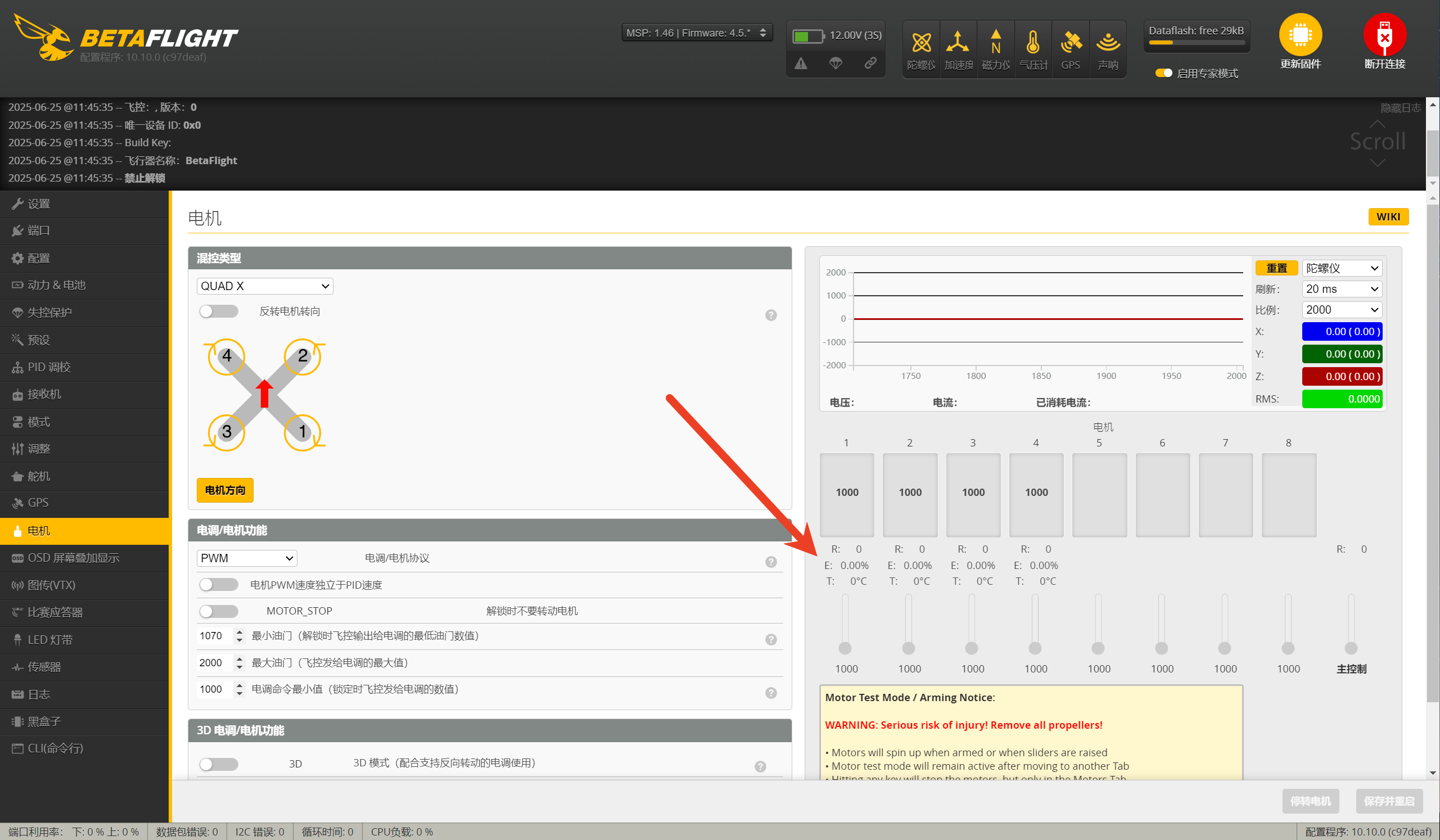Click the Update Firmware (更新固件) chip icon

point(1300,35)
